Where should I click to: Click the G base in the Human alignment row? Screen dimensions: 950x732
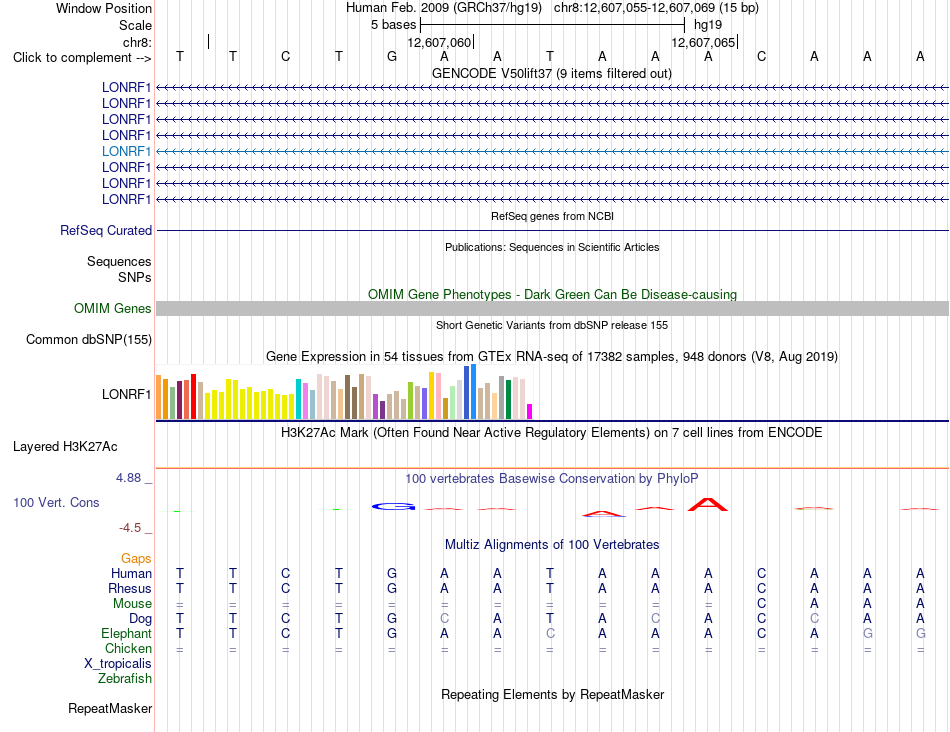(x=392, y=573)
